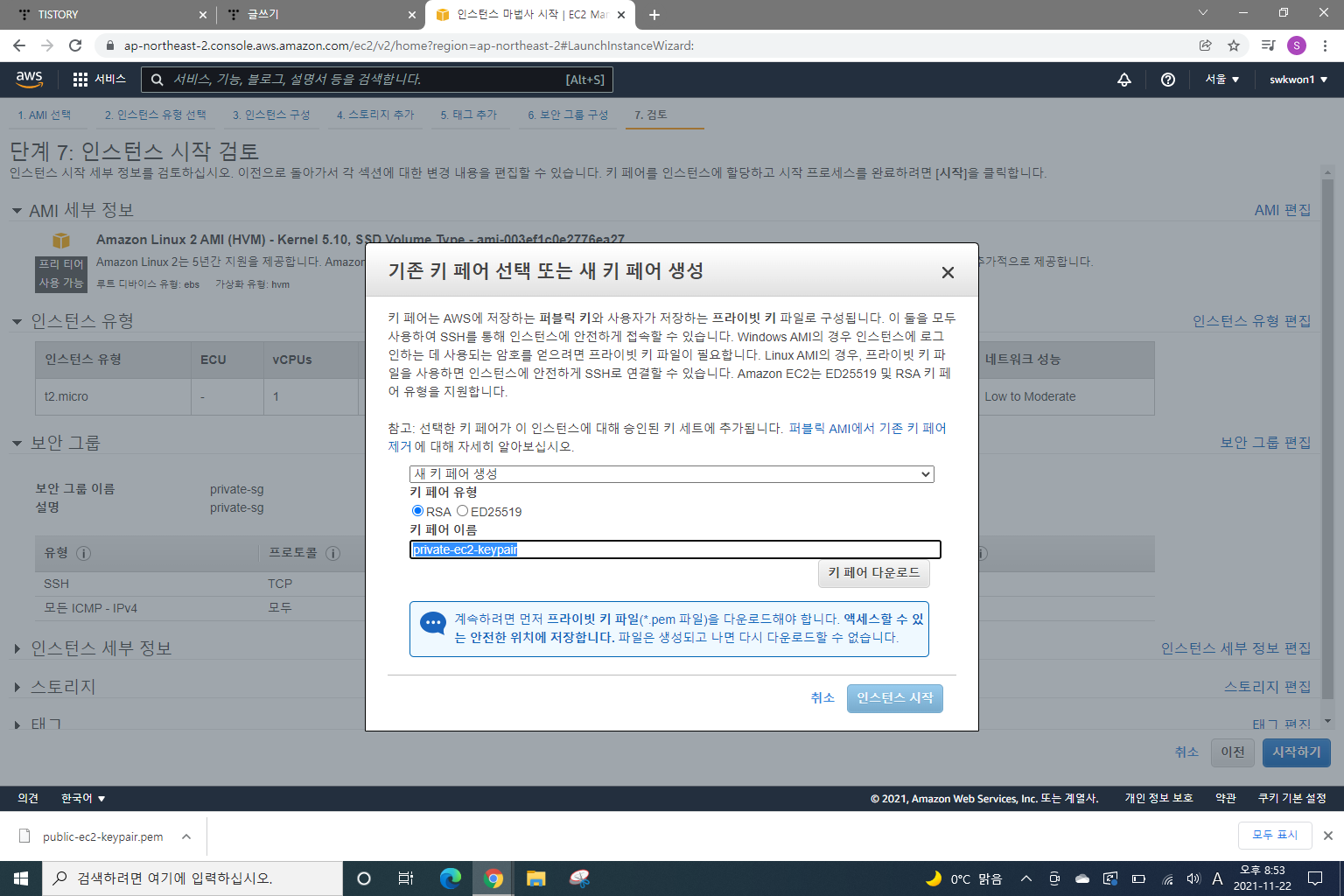Open File Explorer from the taskbar

[x=536, y=878]
